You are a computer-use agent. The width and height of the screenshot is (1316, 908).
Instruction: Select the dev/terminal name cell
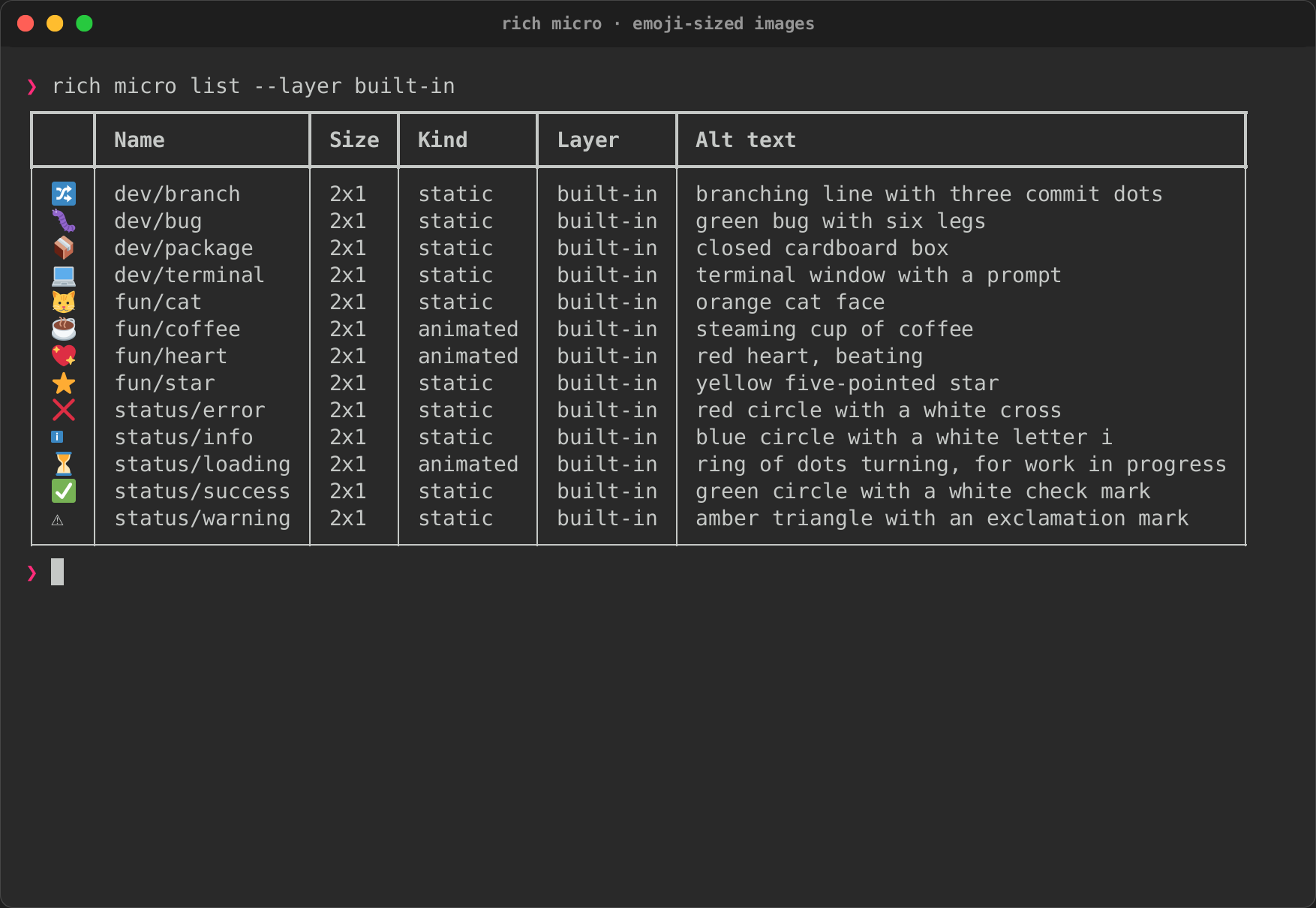tap(190, 275)
